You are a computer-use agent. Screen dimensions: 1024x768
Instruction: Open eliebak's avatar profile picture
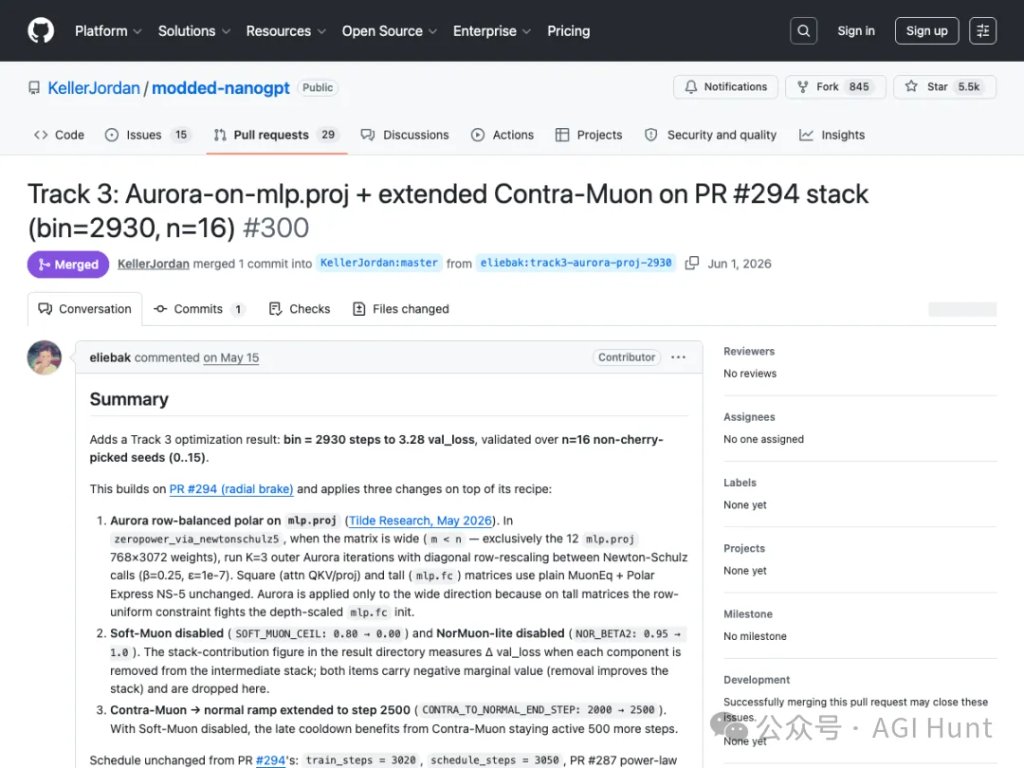tap(44, 357)
